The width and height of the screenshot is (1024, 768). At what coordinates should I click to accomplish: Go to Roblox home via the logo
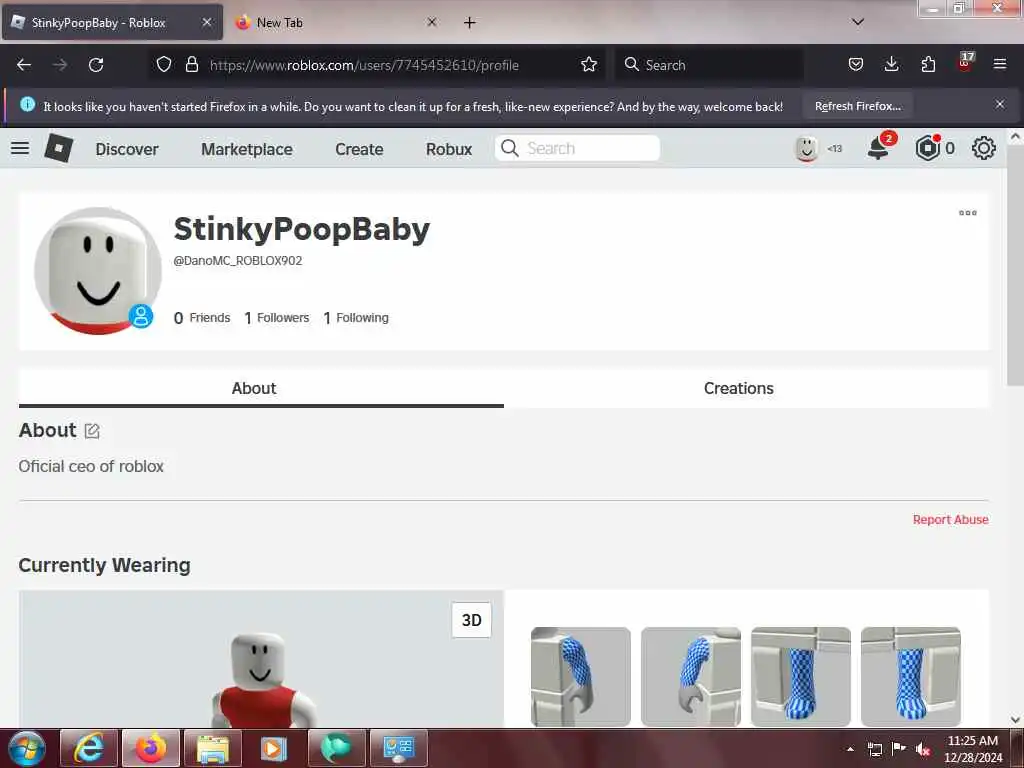tap(59, 148)
